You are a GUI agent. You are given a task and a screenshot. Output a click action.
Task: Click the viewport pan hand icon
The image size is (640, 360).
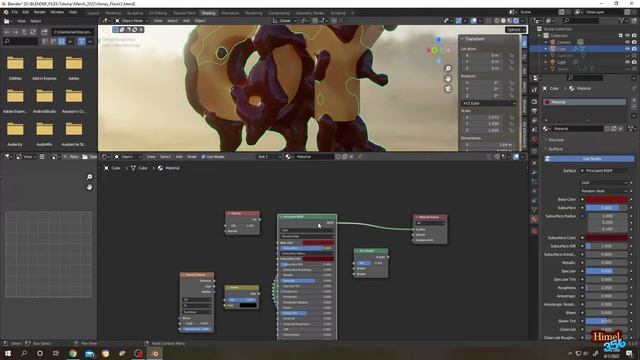(448, 79)
